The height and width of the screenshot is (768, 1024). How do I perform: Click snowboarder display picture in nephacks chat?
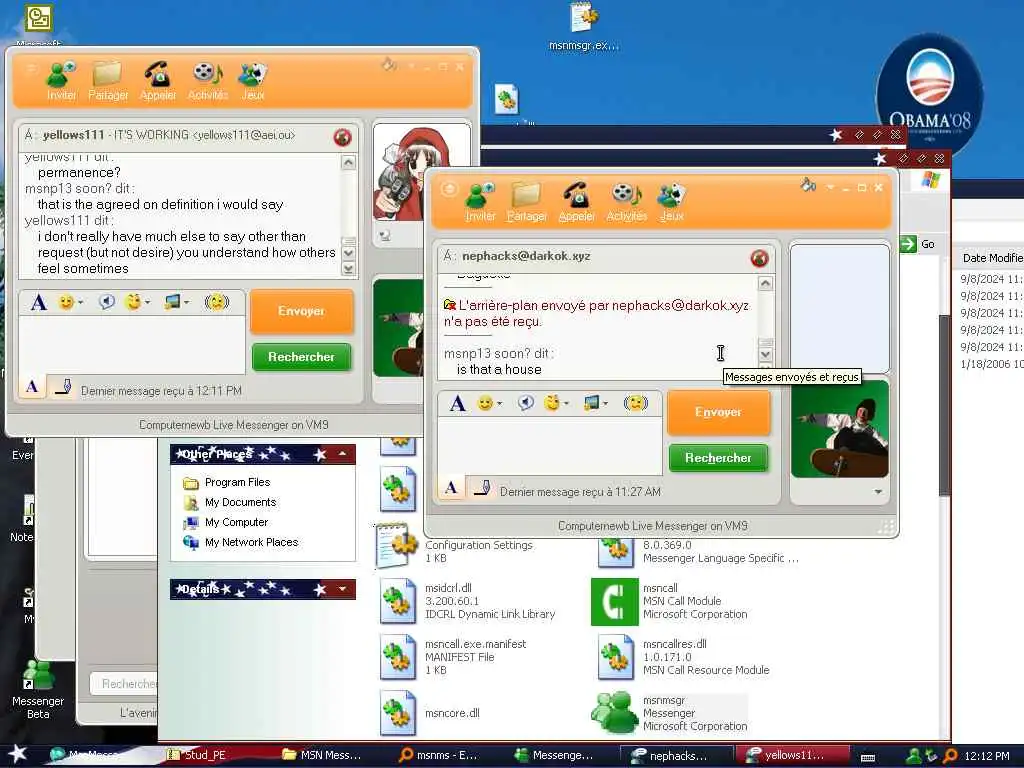[x=840, y=429]
